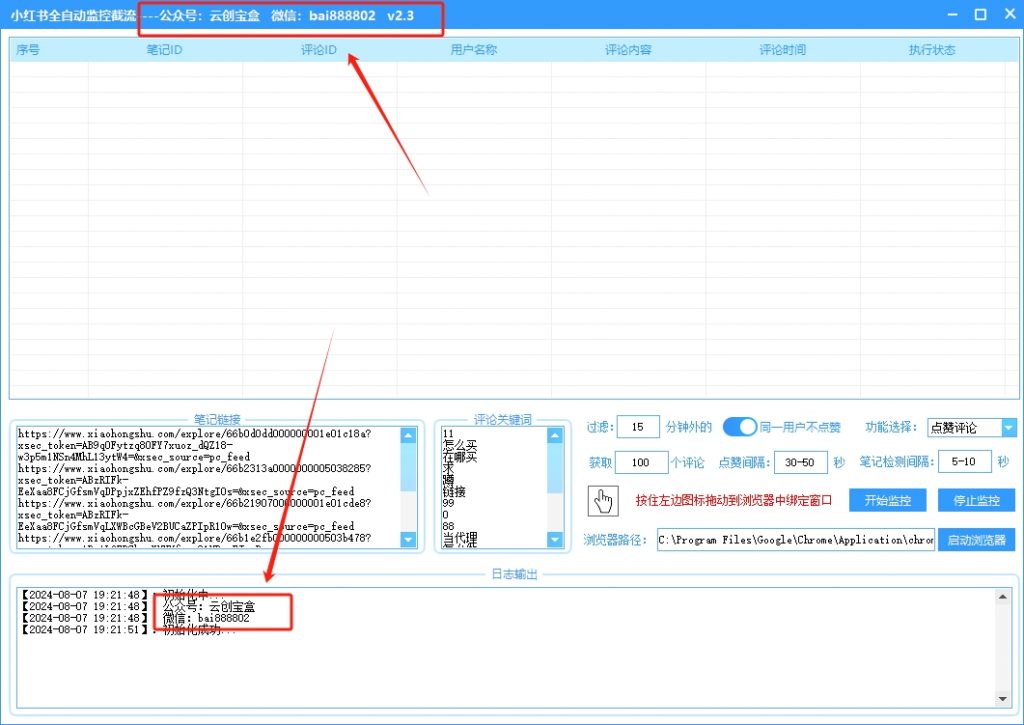
Task: Select the 执行状态 column header
Action: [932, 50]
